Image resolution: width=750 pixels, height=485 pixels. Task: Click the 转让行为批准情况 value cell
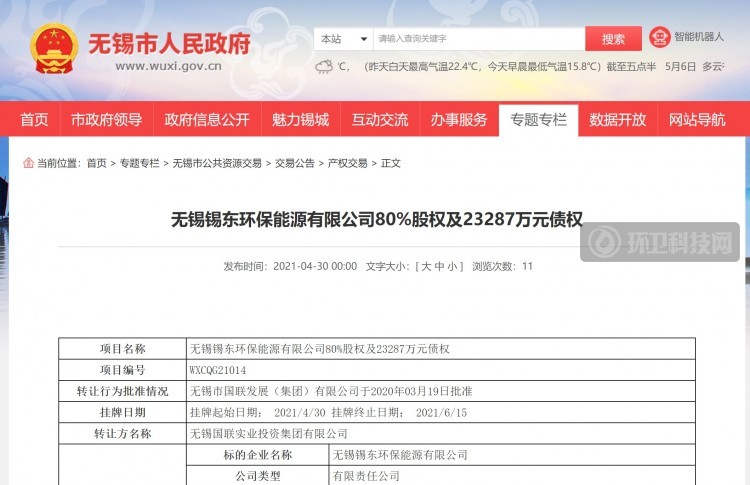441,391
